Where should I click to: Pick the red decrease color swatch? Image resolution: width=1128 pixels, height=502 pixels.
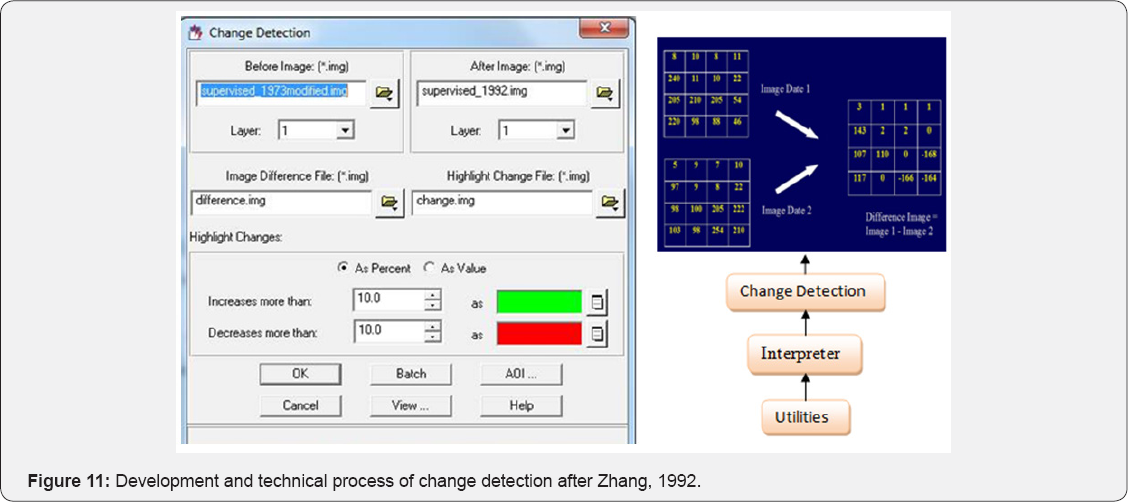(538, 333)
